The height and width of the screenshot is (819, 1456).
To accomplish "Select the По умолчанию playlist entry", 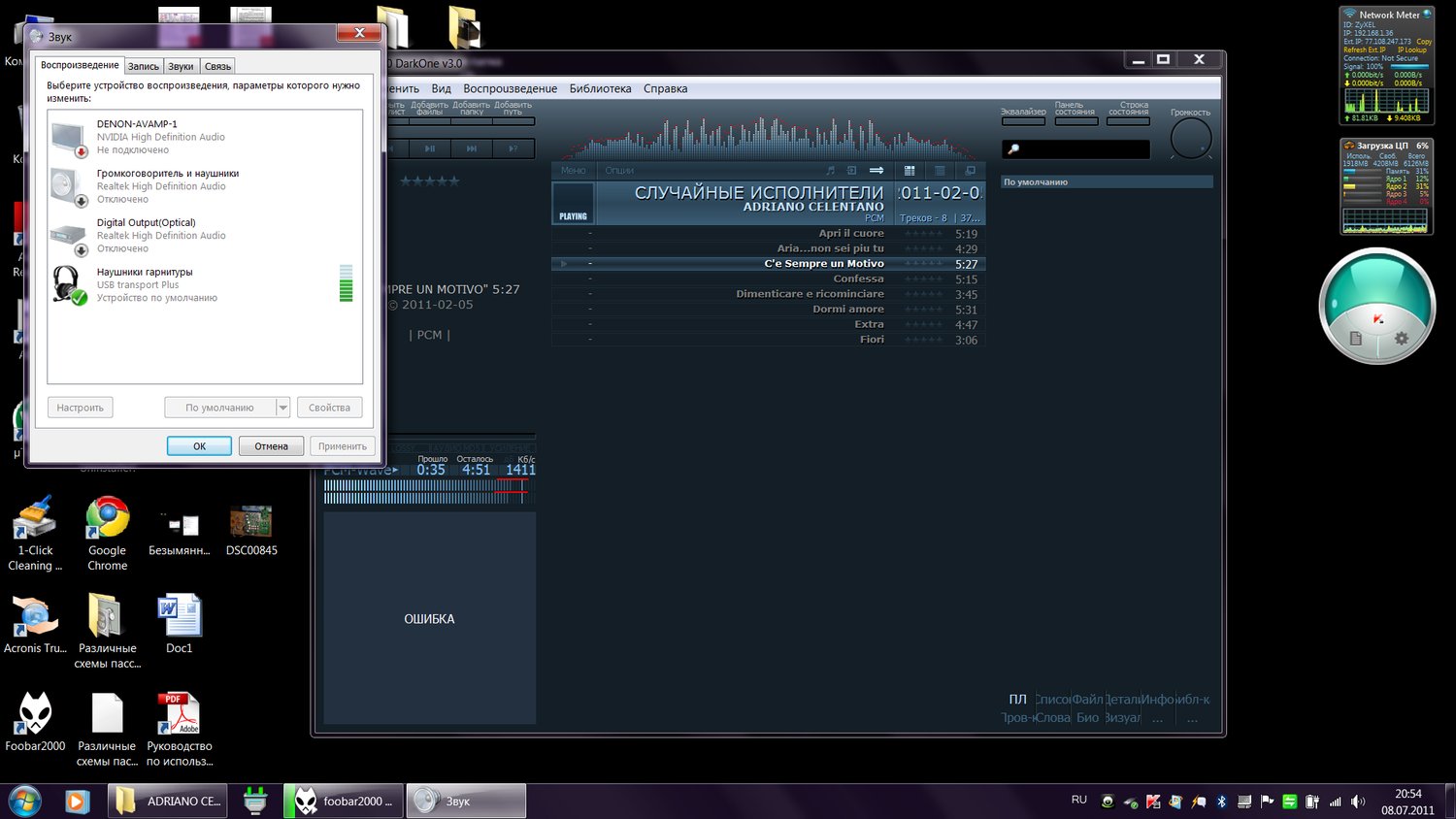I will coord(1107,181).
